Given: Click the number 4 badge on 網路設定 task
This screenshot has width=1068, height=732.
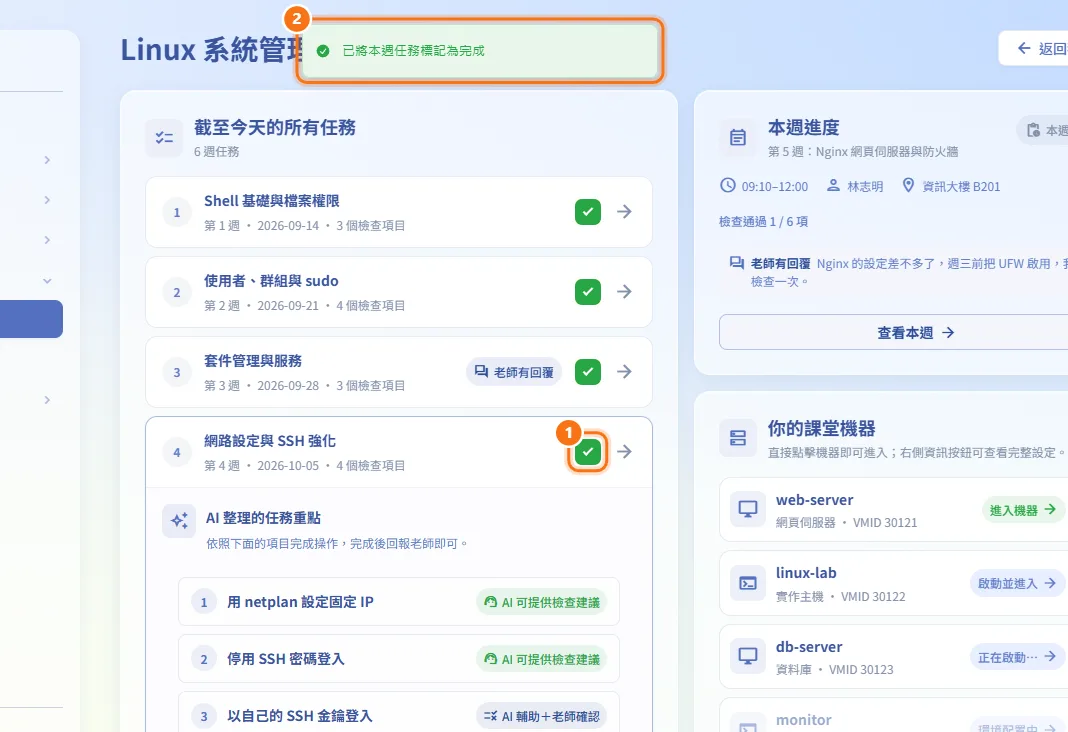Looking at the screenshot, I should coord(177,452).
